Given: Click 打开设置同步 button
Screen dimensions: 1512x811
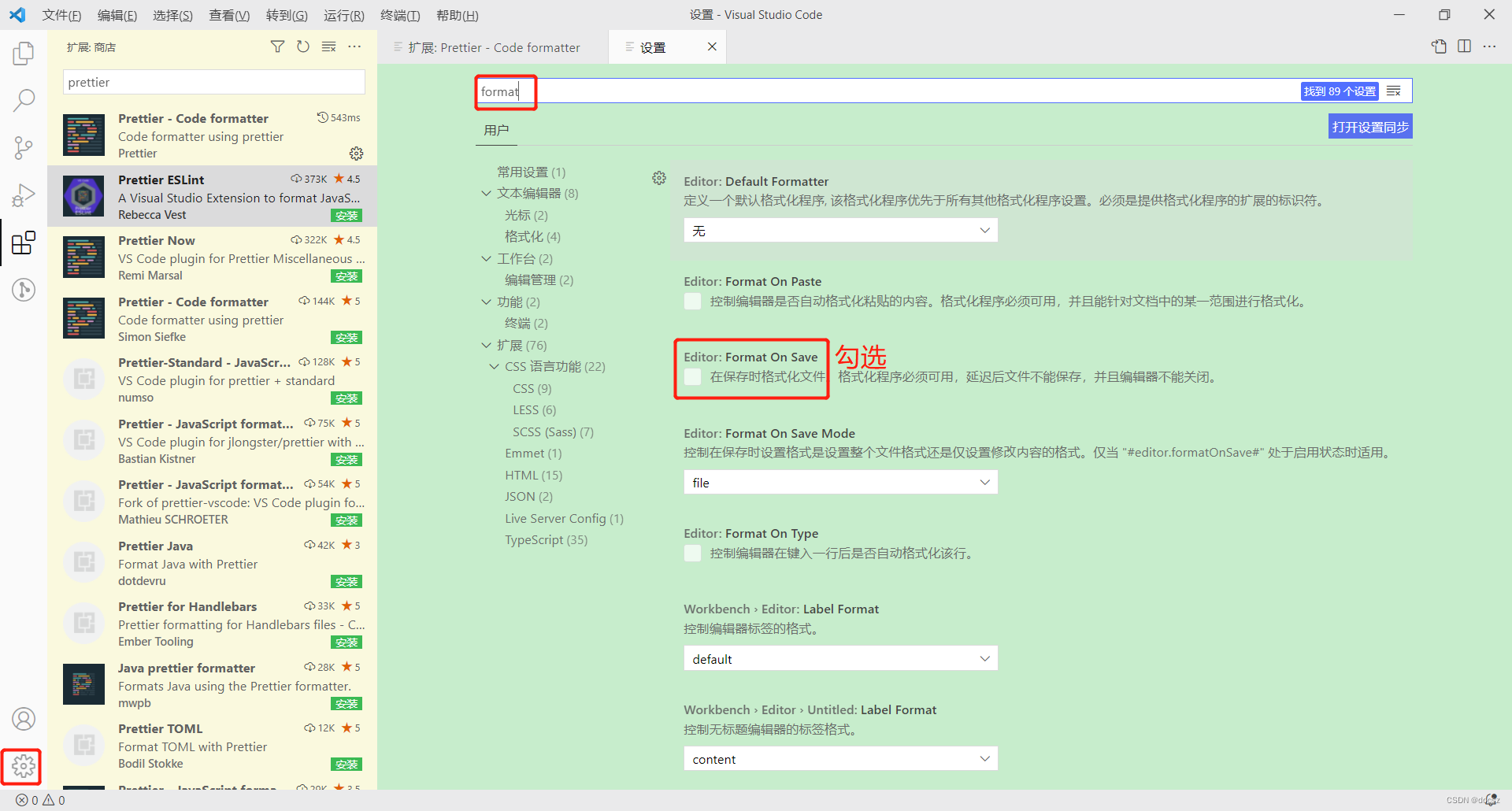Looking at the screenshot, I should click(x=1370, y=127).
